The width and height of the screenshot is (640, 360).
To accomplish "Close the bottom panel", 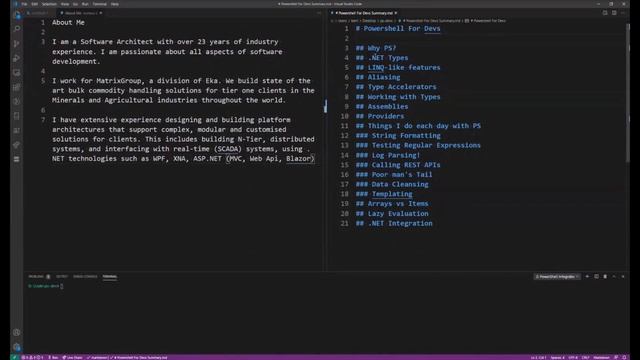I will 623,277.
